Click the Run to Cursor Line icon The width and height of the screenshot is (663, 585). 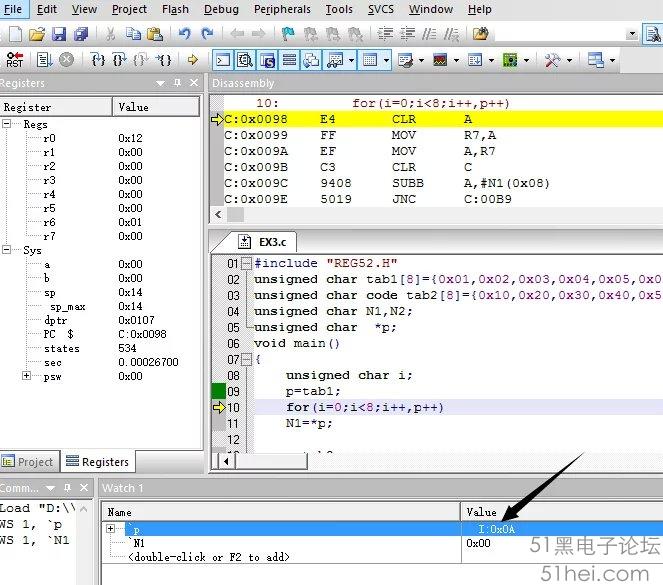[x=164, y=60]
